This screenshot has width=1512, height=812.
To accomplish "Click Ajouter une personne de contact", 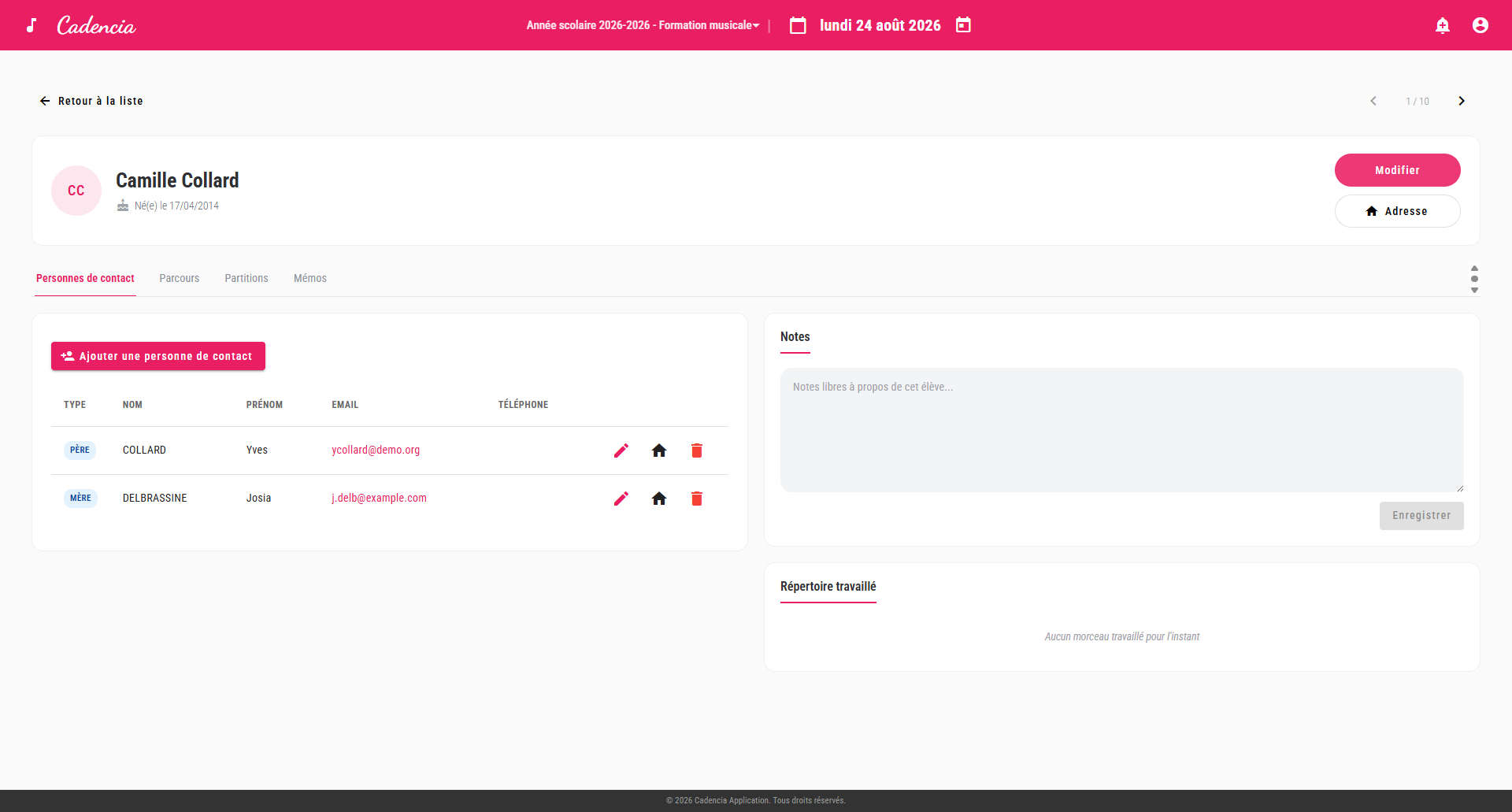I will (x=158, y=356).
